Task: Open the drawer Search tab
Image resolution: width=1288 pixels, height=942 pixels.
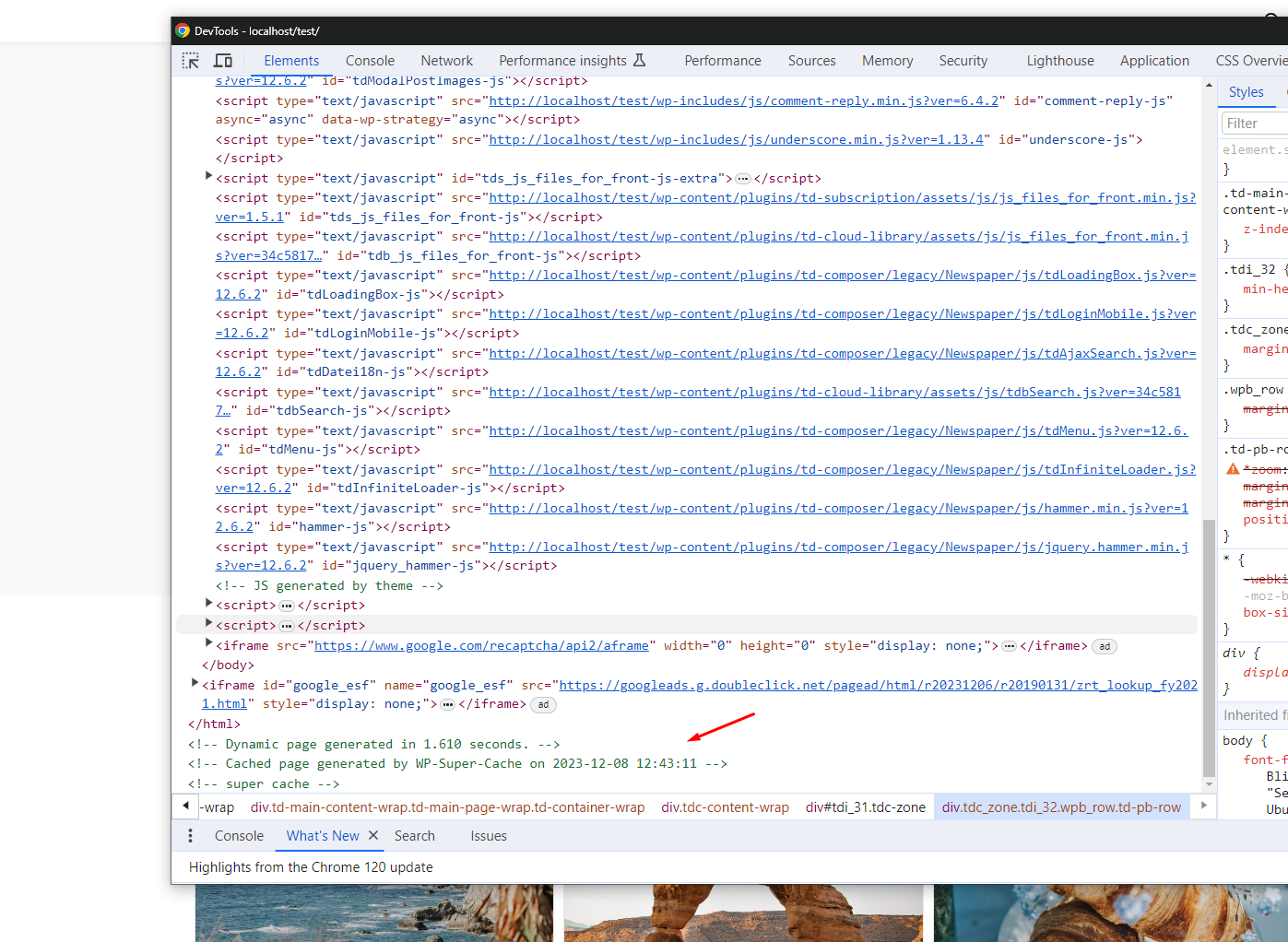Action: click(415, 836)
